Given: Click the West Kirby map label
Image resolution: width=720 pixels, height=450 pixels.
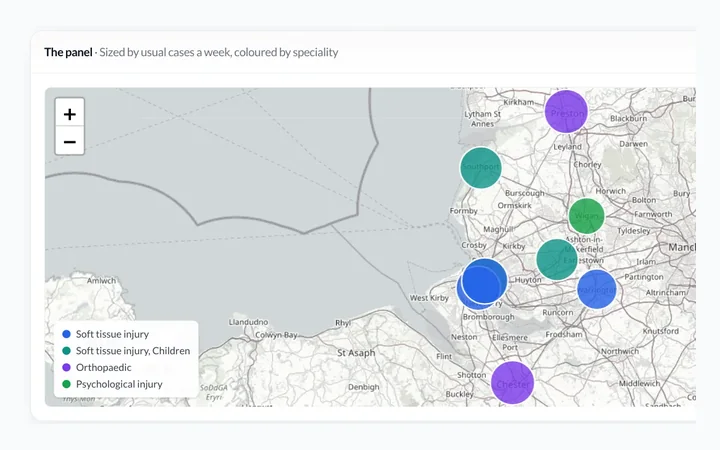Looking at the screenshot, I should click(429, 298).
